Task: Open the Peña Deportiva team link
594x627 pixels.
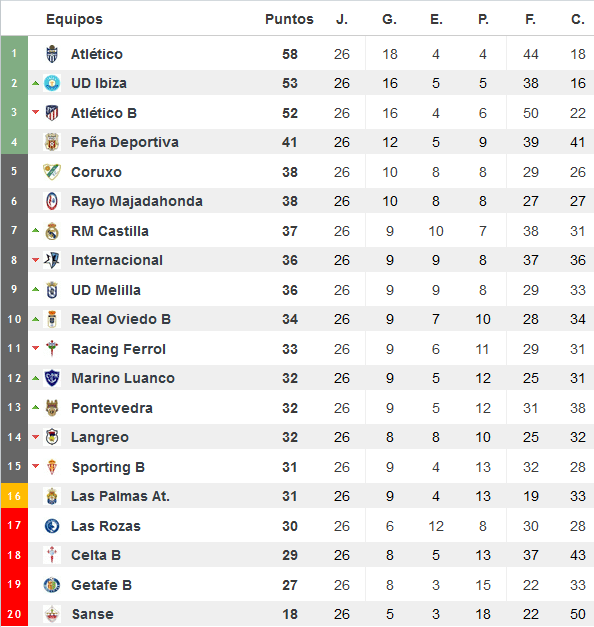Action: point(125,142)
